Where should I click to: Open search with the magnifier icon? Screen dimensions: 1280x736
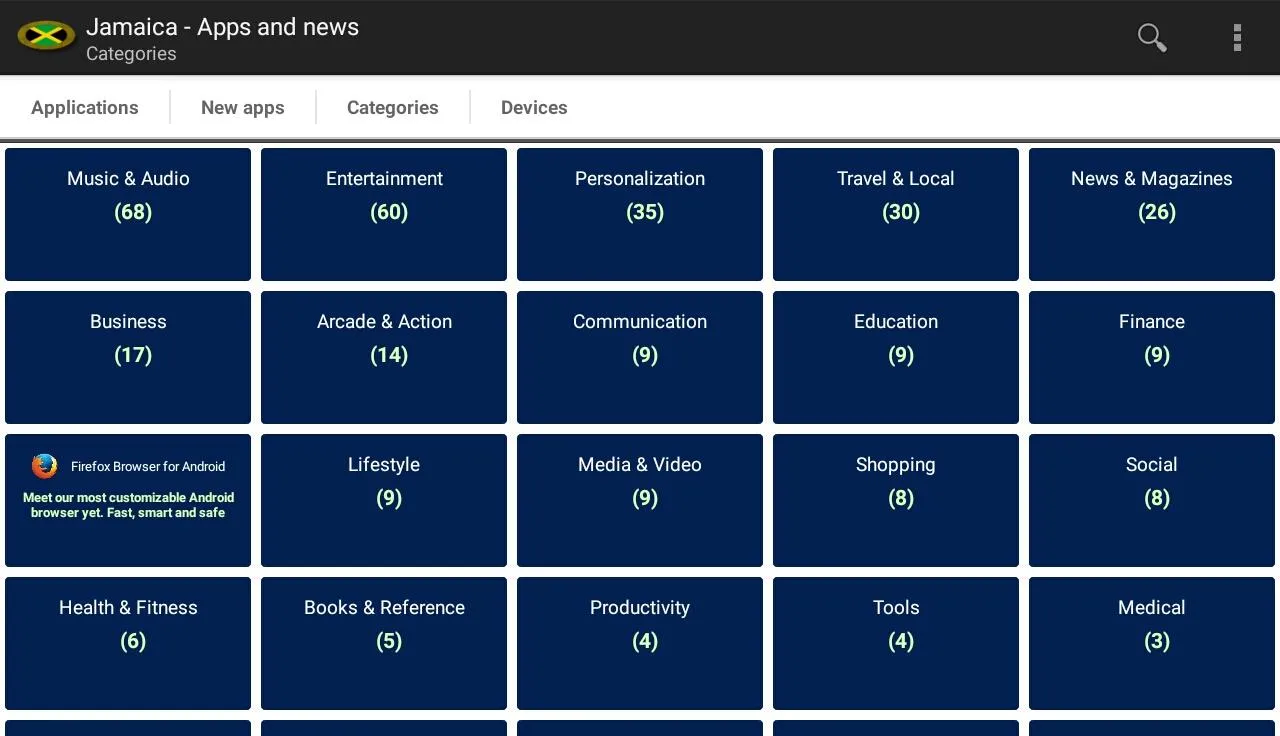[1152, 37]
